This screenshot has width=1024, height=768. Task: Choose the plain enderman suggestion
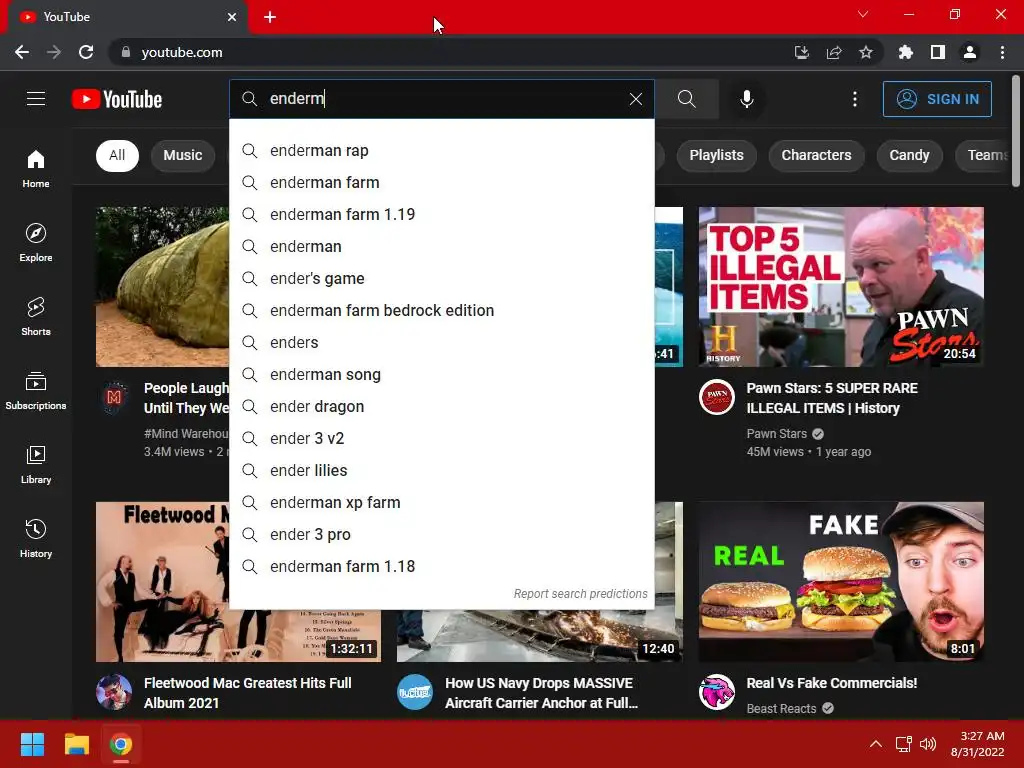[x=442, y=247]
